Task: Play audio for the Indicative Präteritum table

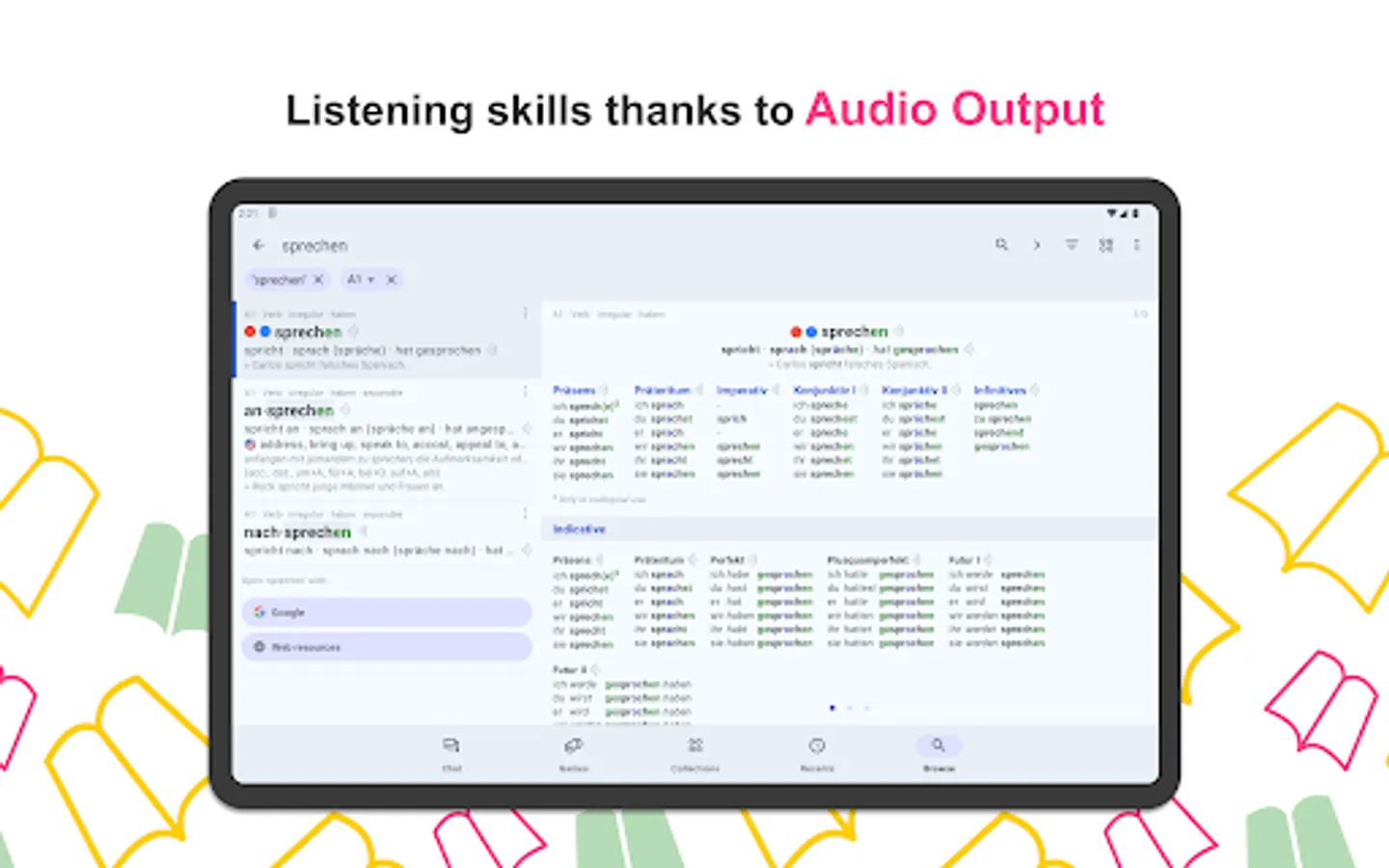Action: coord(692,560)
